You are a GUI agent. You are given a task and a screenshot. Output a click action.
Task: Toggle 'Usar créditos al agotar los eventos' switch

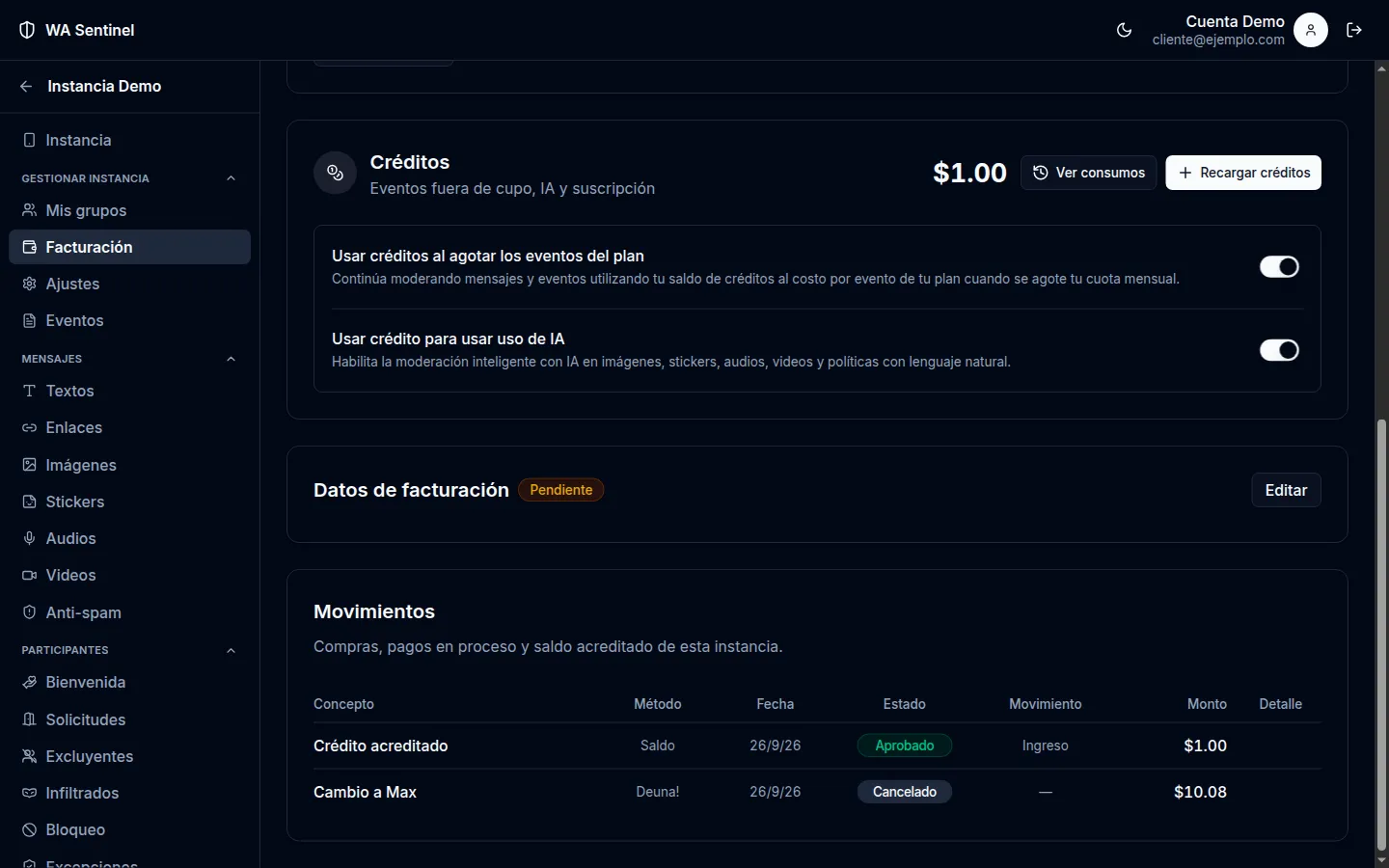click(1279, 267)
